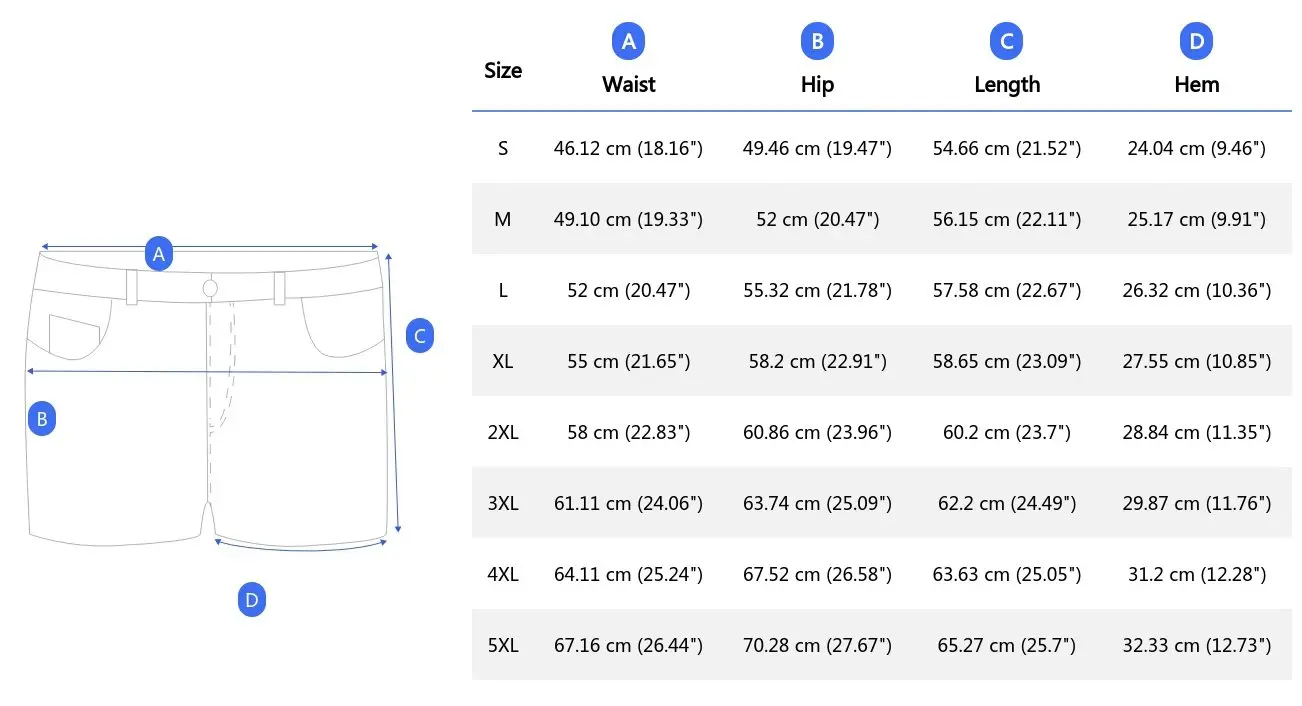Select the Length column header
This screenshot has height=706, width=1302.
tap(1007, 85)
